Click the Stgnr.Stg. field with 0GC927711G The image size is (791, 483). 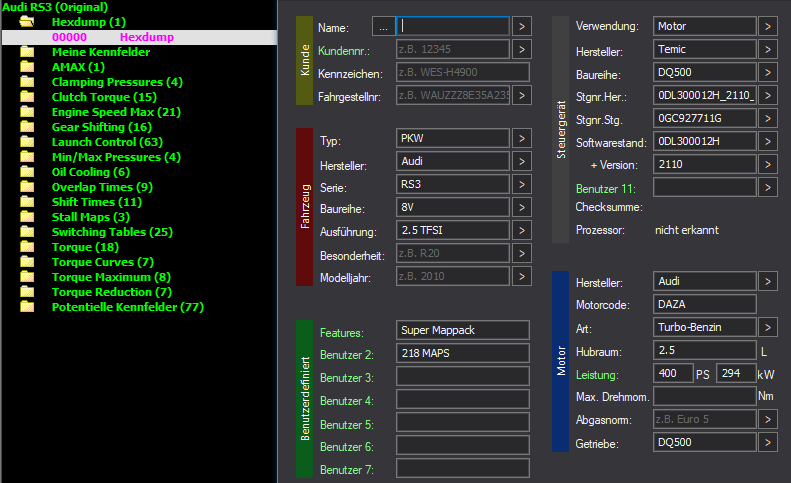705,118
